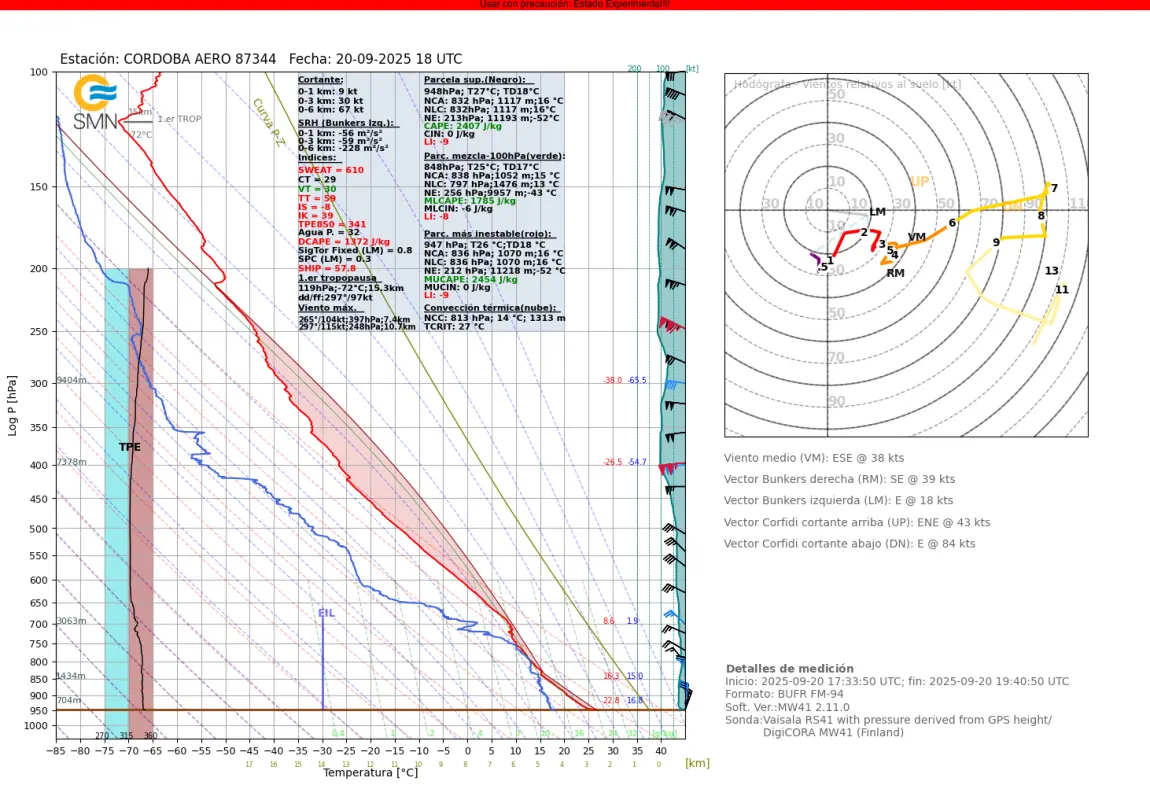This screenshot has height=800, width=1150.
Task: Click Vector Corfidi cortante abajo (DN) line
Action: (849, 543)
